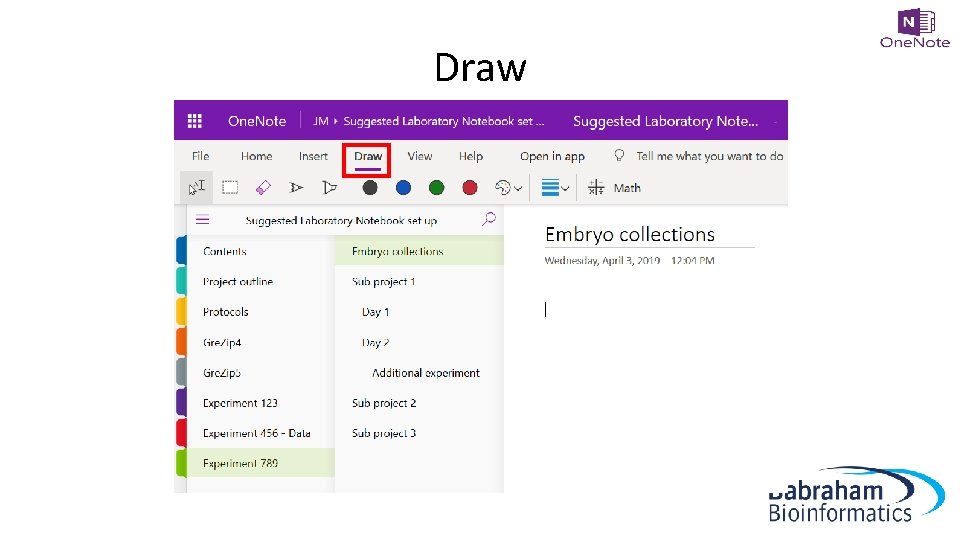Select the Highlighter tool

tap(329, 187)
